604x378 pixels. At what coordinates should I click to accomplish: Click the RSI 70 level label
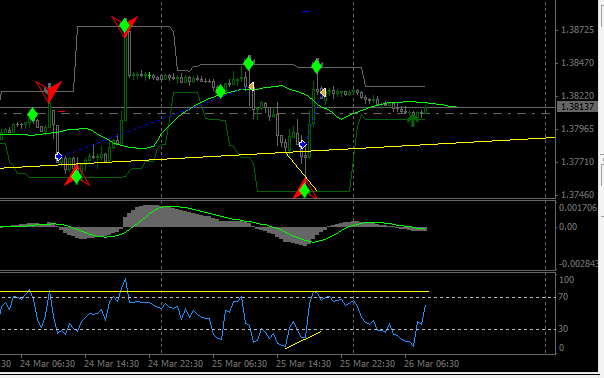(x=563, y=297)
